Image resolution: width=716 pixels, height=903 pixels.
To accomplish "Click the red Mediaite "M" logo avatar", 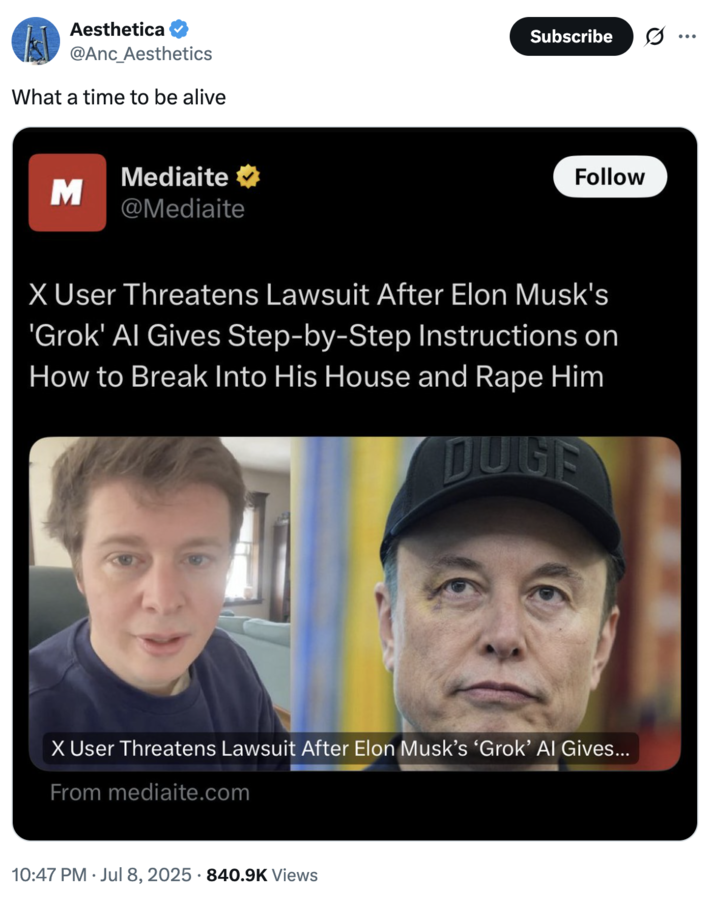I will click(x=68, y=191).
